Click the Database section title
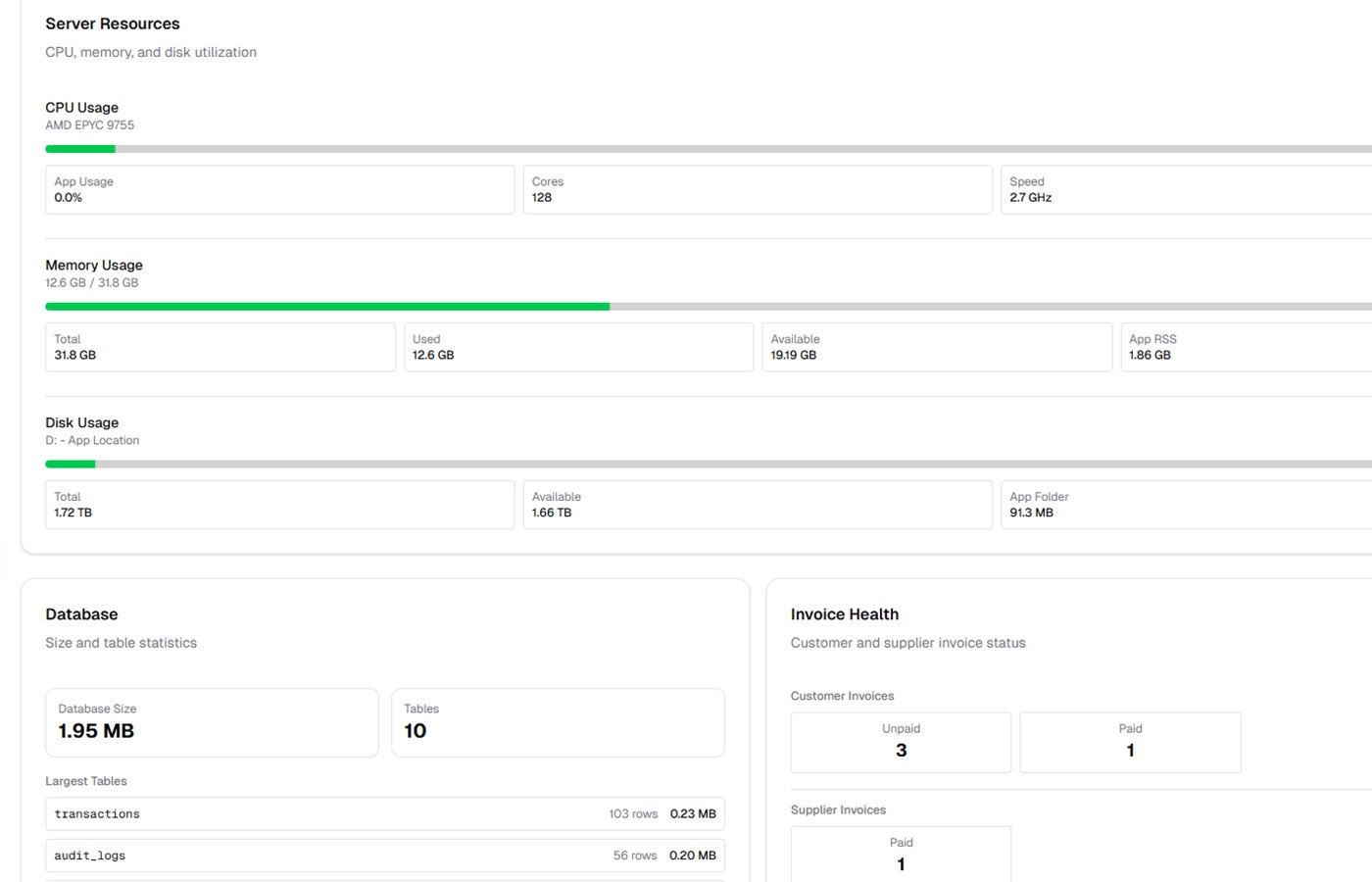Screen dimensions: 1372x882 pos(81,614)
